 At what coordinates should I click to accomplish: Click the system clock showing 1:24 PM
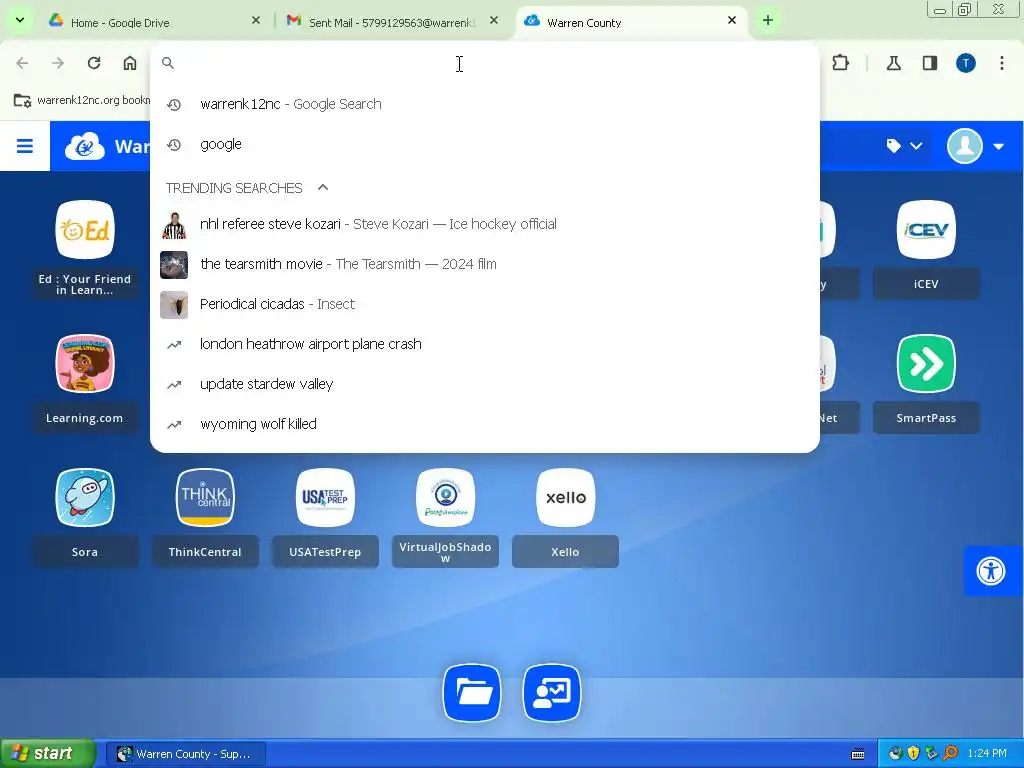click(987, 754)
